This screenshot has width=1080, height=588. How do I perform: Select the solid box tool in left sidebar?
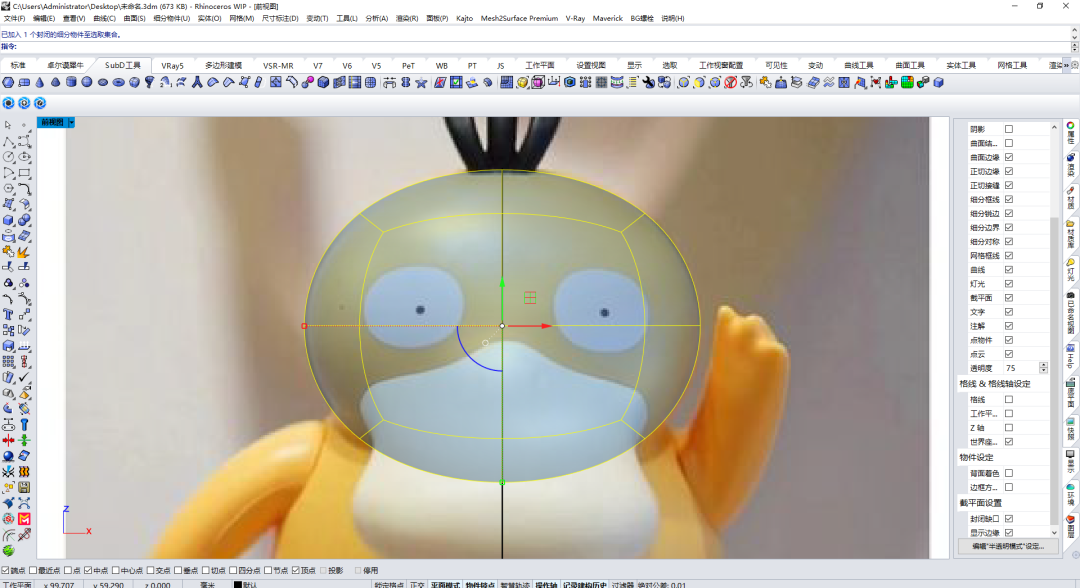tap(8, 220)
